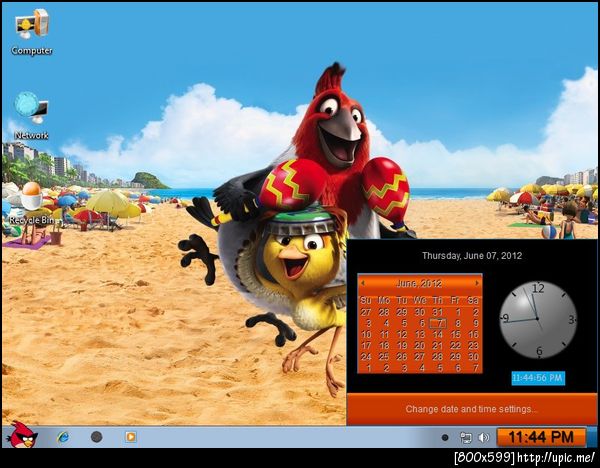
Task: Open the media player taskbar icon
Action: click(130, 437)
